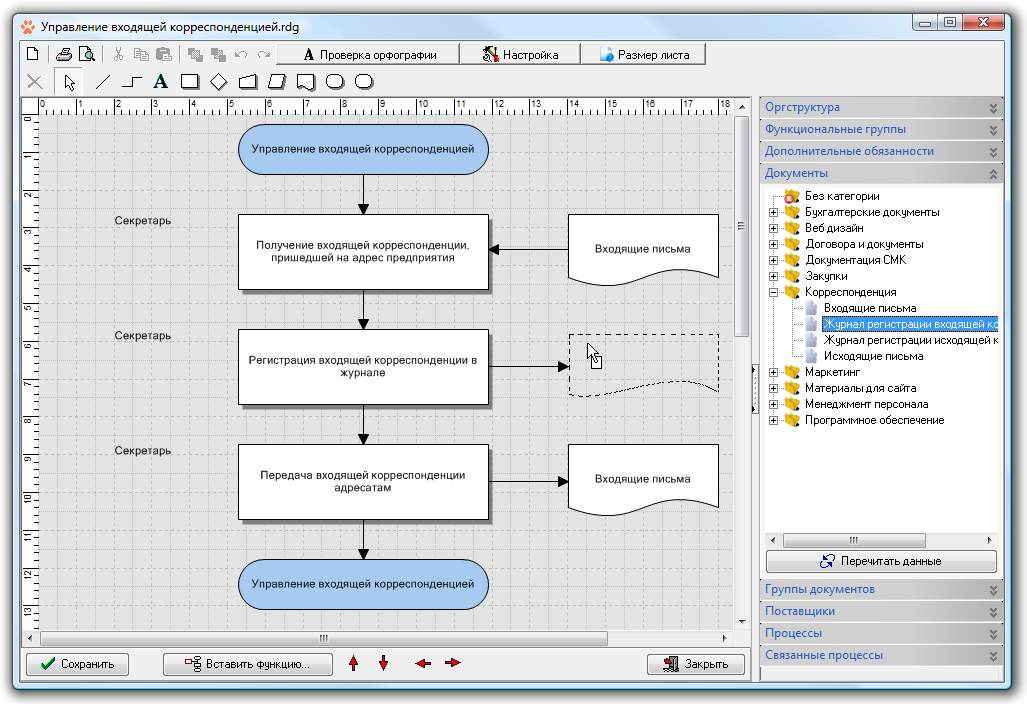
Task: Select the diamond decision shape tool
Action: point(219,82)
